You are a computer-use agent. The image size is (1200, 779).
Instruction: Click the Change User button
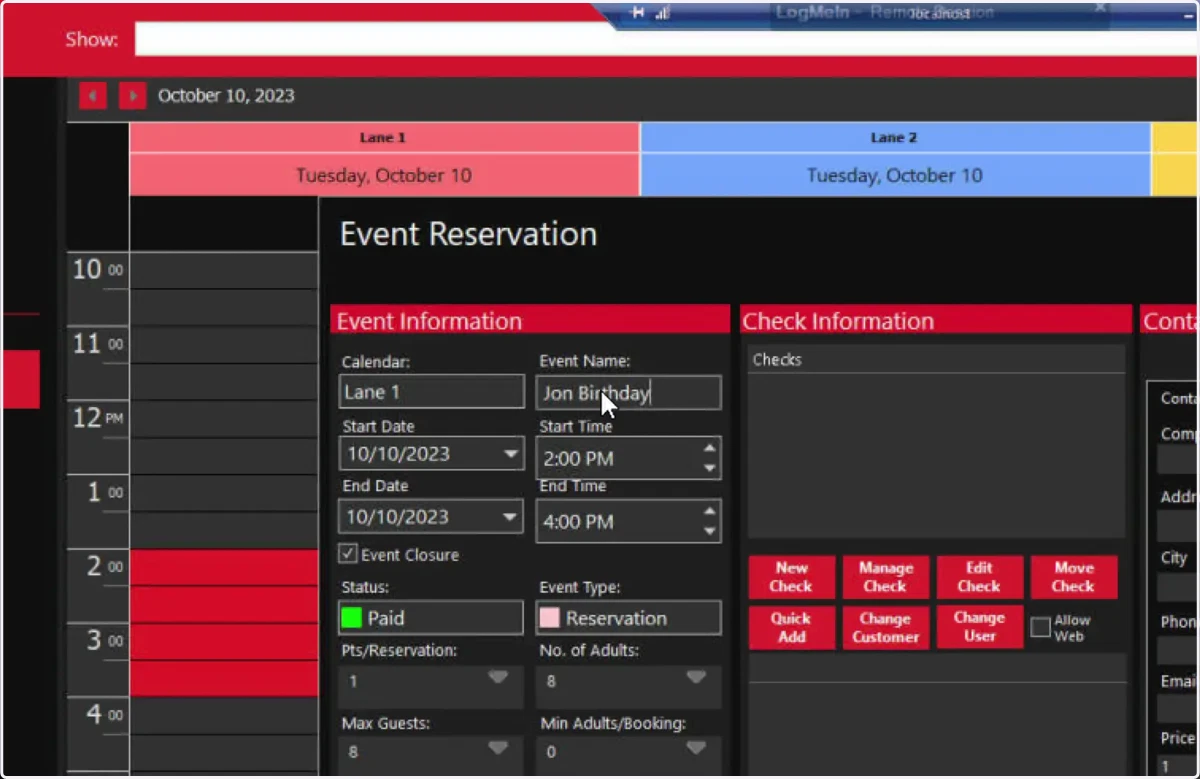(x=979, y=627)
